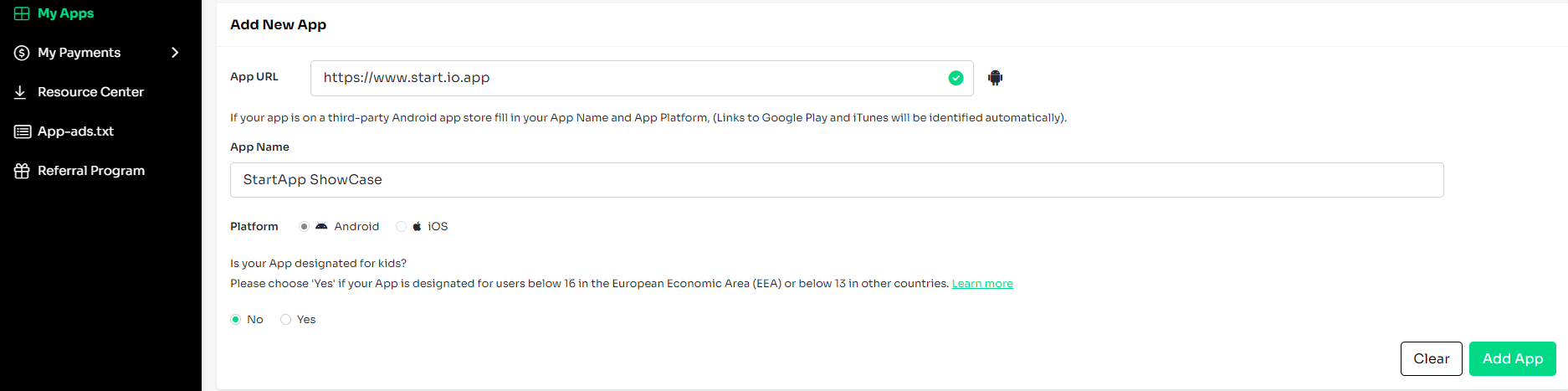This screenshot has height=391, width=1568.
Task: Open My Apps grid icon
Action: tap(22, 13)
